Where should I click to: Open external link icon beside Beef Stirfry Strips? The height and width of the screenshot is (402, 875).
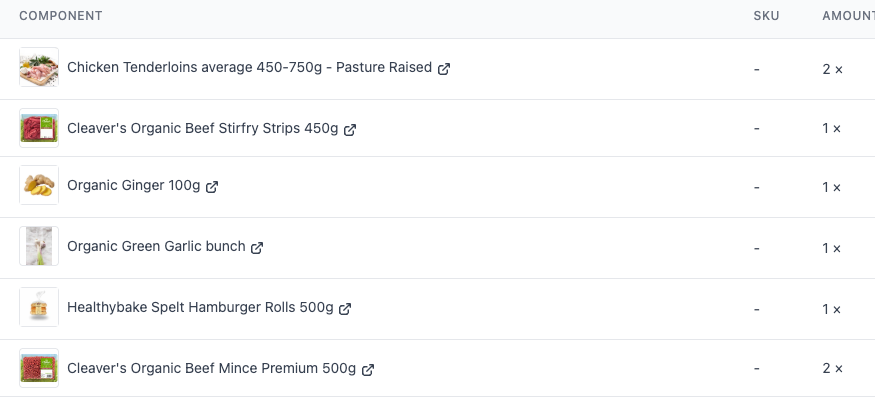350,130
